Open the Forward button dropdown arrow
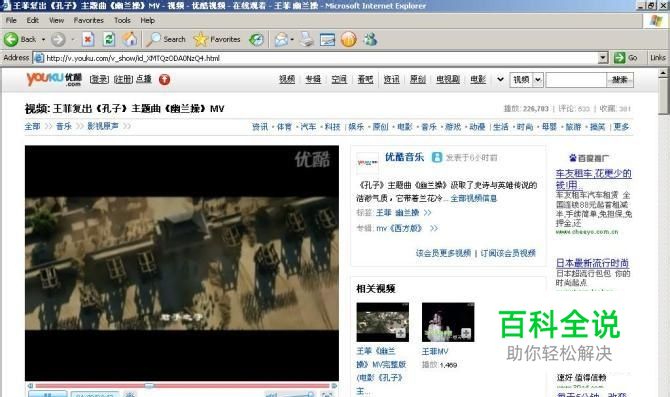The image size is (670, 397). (73, 39)
